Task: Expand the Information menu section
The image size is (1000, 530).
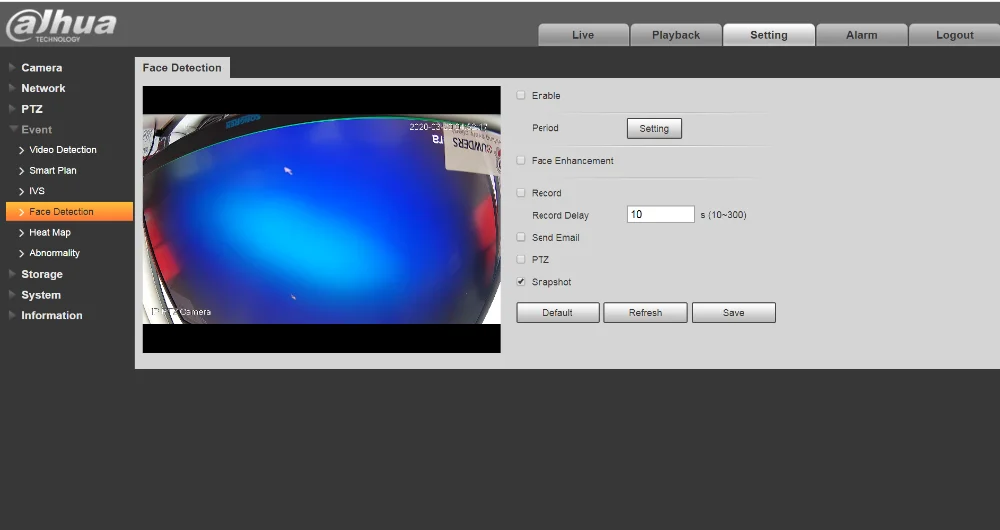Action: 51,316
